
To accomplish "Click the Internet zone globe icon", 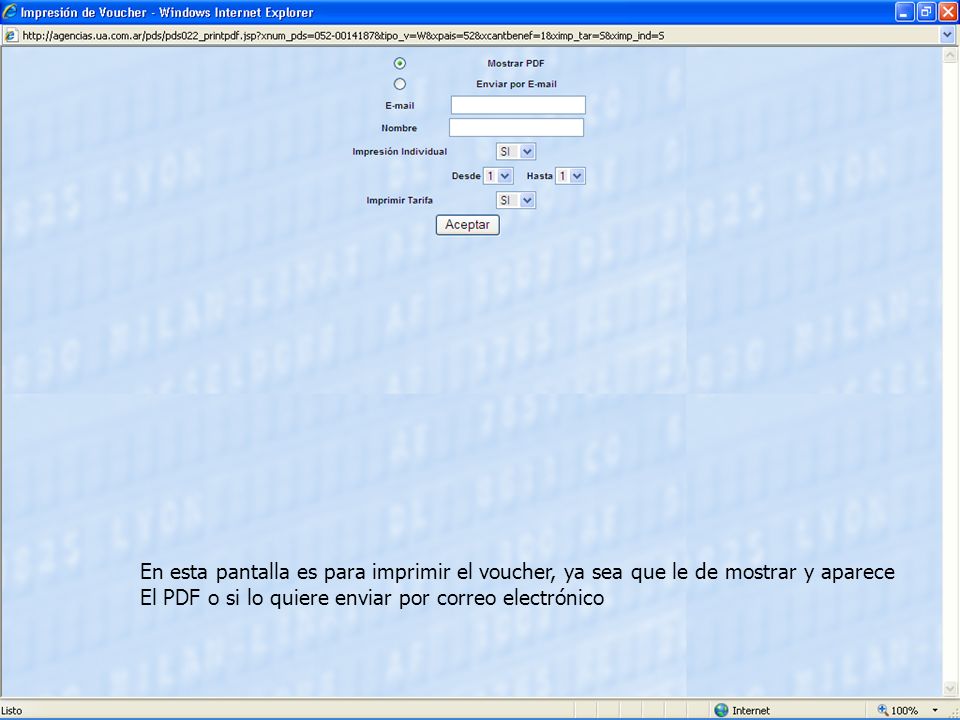I will point(721,710).
